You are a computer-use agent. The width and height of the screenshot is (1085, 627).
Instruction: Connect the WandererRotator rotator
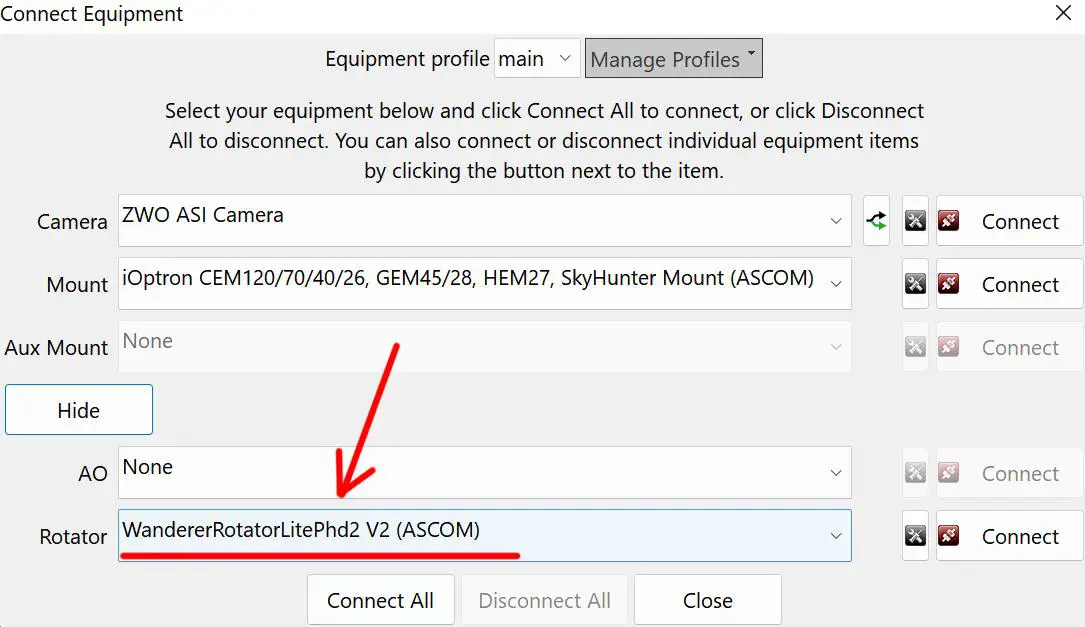click(1009, 536)
